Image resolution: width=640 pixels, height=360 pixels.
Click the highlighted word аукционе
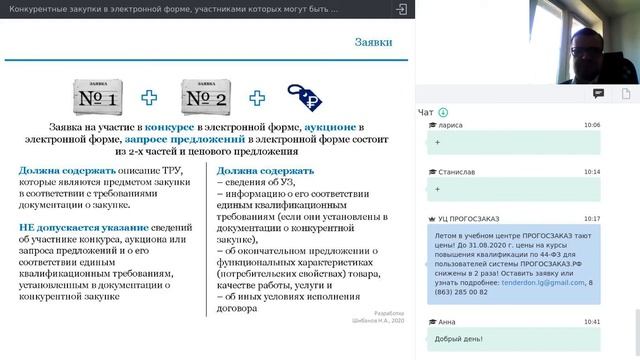(x=330, y=127)
